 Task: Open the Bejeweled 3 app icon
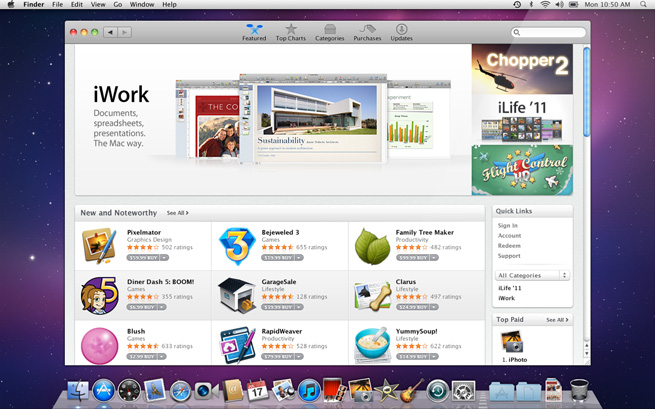pos(237,246)
